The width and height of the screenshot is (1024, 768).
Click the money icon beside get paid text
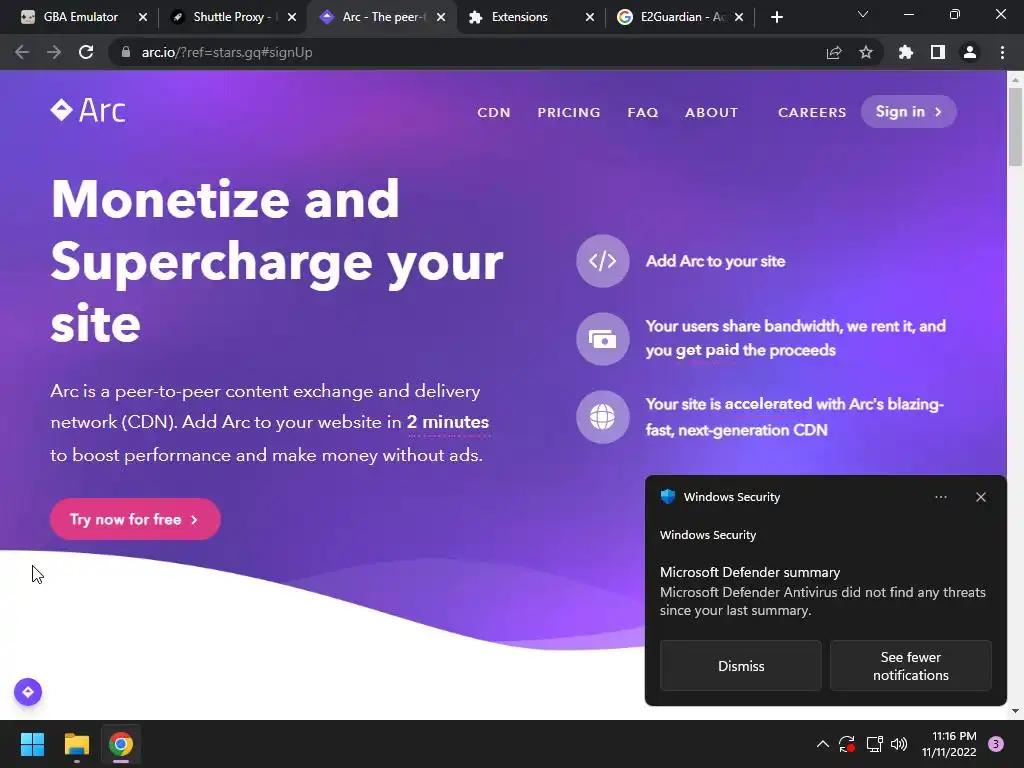[602, 339]
